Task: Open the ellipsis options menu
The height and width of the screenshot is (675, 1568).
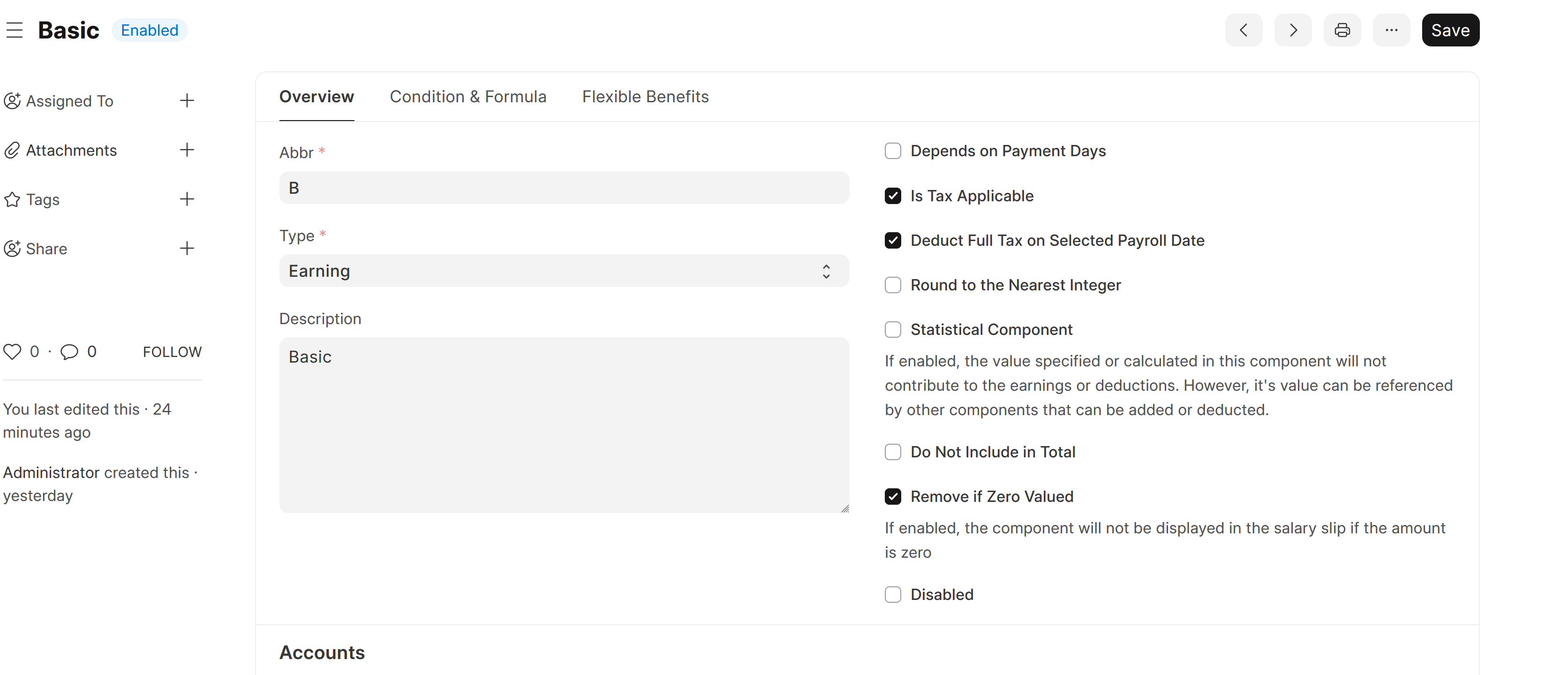Action: pos(1392,30)
